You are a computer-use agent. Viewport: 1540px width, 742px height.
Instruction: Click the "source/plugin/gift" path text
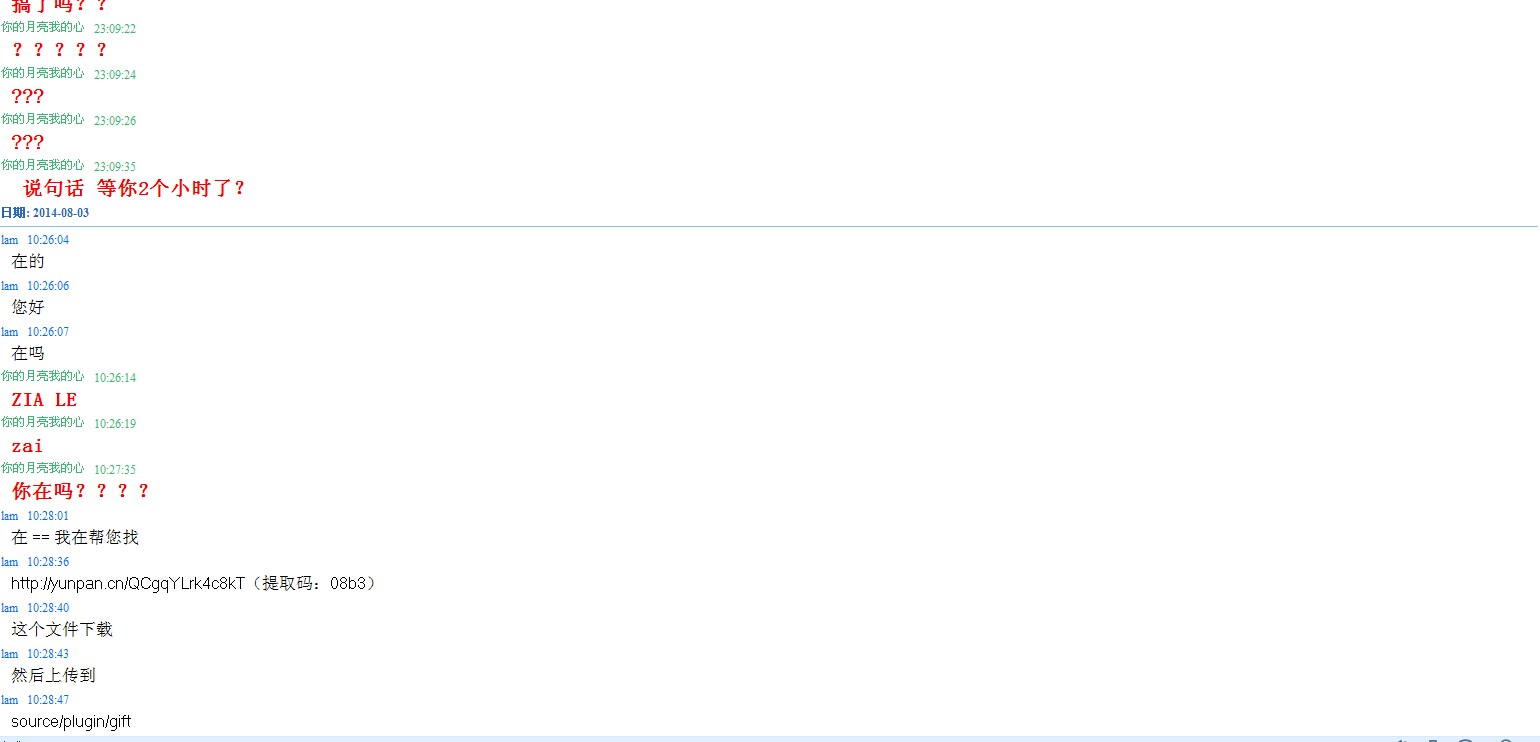point(71,721)
